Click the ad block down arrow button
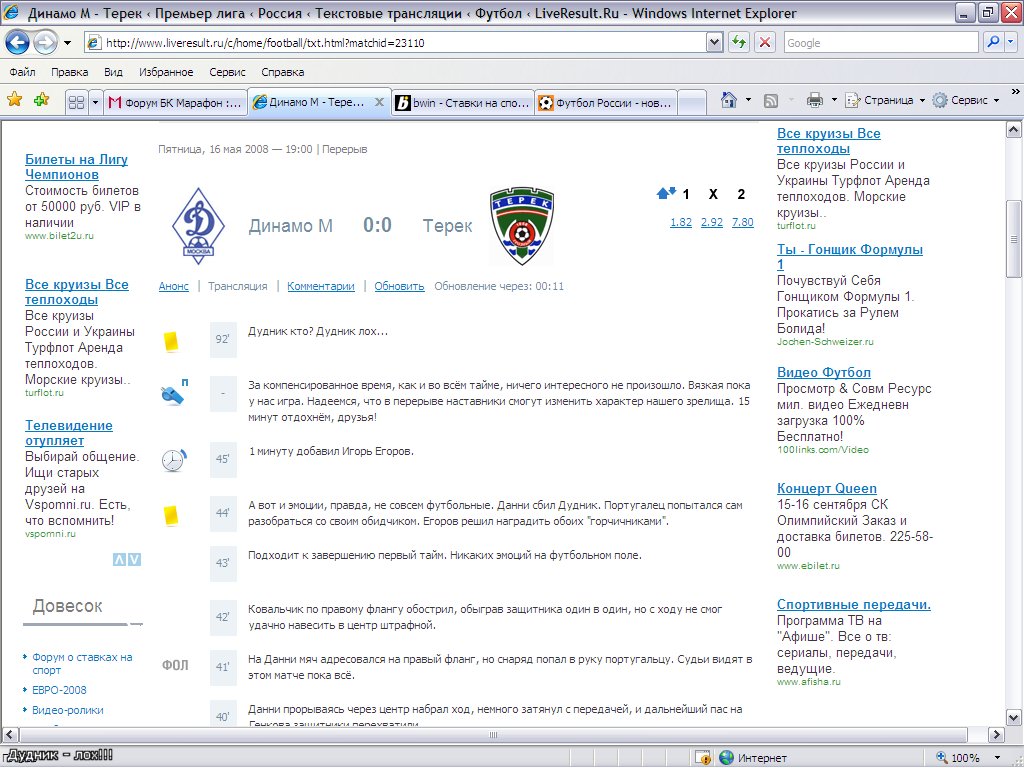 (x=134, y=560)
